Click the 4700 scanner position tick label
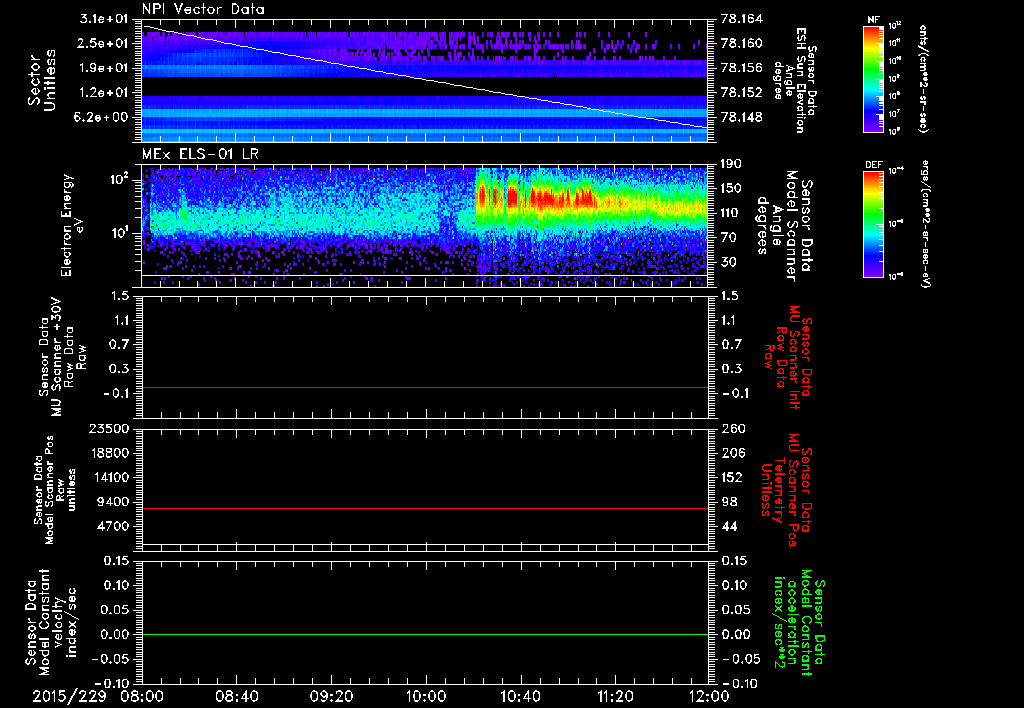The image size is (1024, 708). 112,526
